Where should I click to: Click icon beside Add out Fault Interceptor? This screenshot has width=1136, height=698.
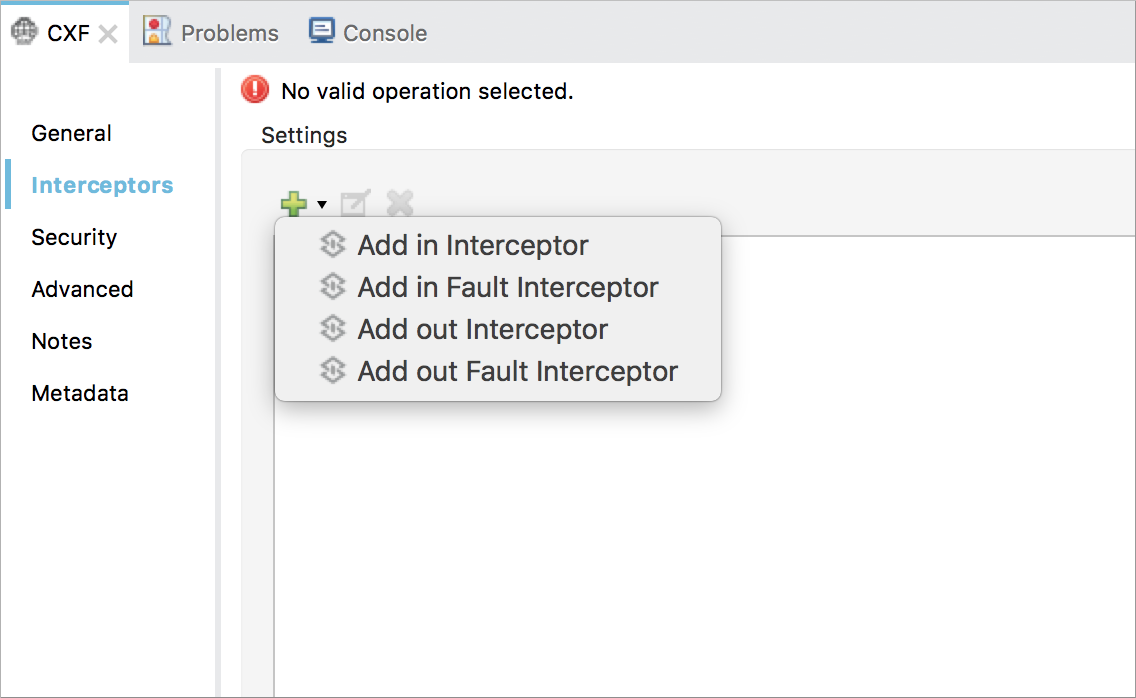(x=332, y=371)
